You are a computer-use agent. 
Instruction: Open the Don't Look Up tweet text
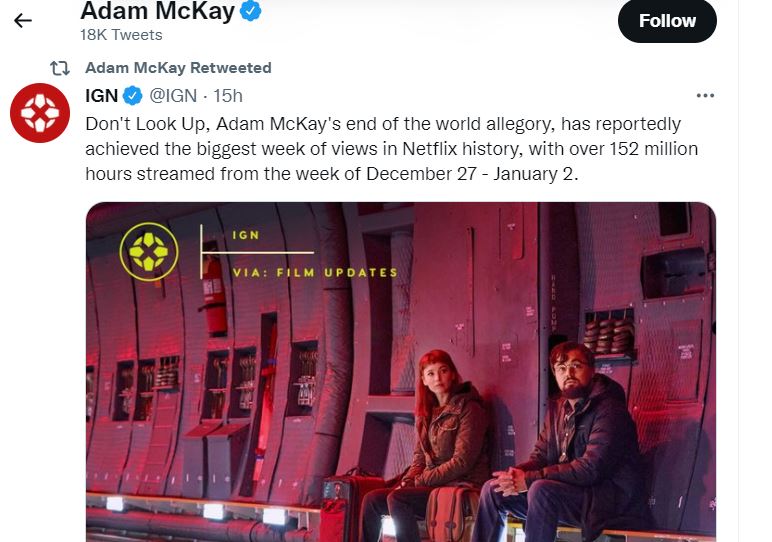391,149
